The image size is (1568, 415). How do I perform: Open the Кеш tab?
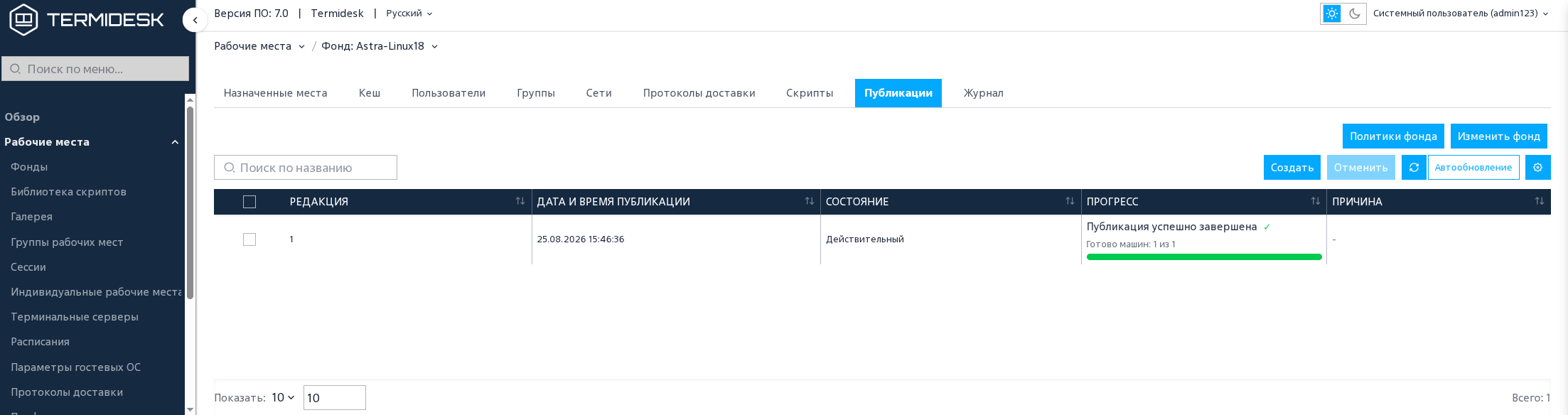pos(370,93)
